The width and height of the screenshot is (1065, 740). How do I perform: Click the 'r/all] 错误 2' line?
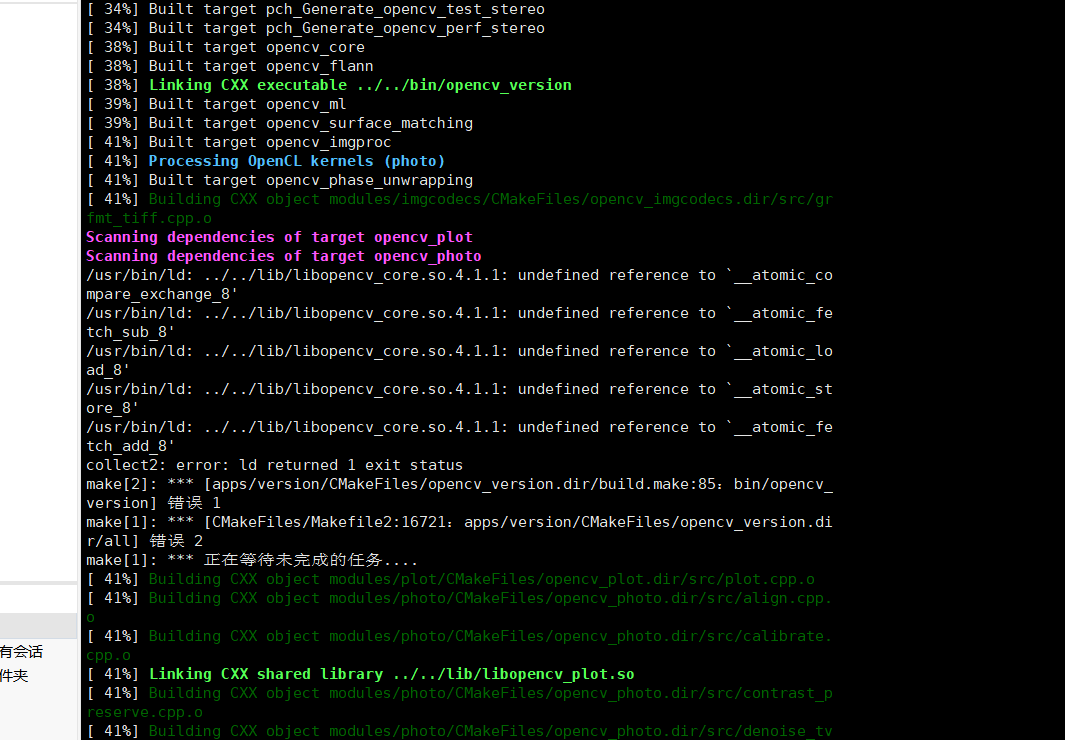pos(144,542)
